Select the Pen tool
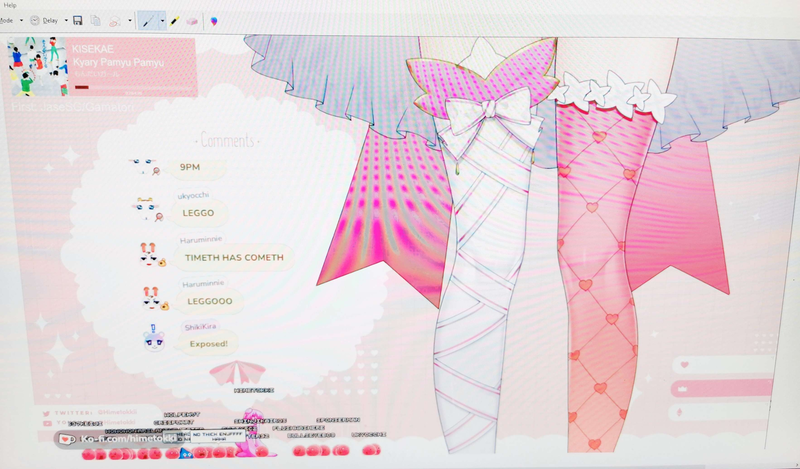This screenshot has height=469, width=800. pyautogui.click(x=146, y=20)
